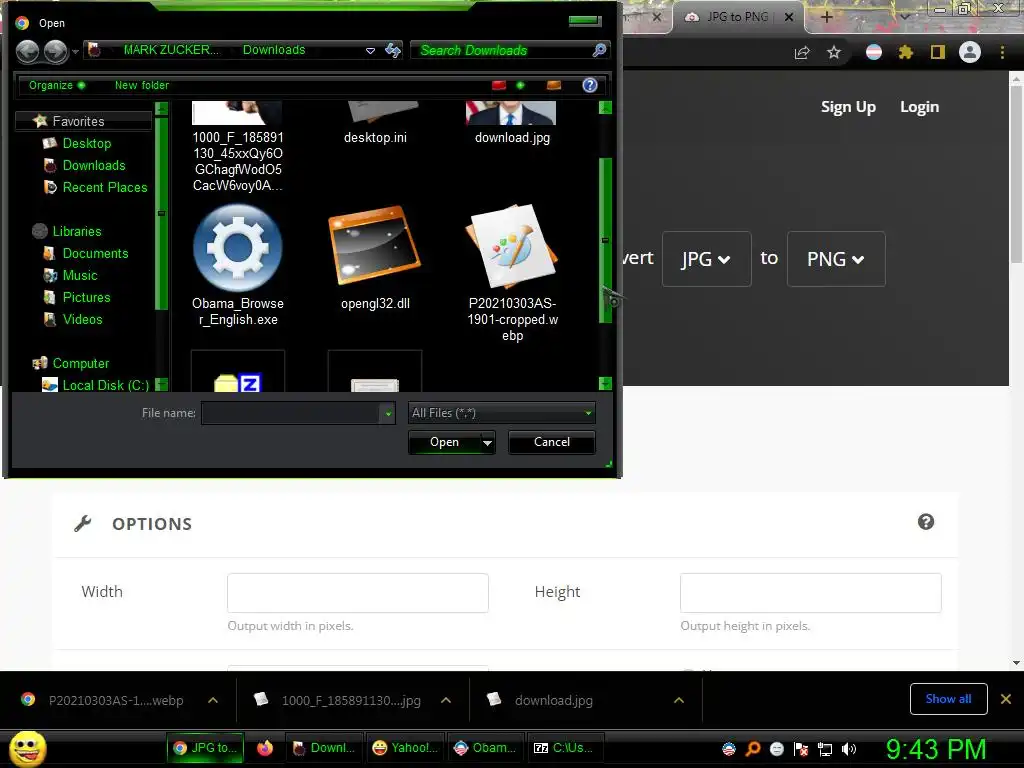Click the Open button
1024x768 pixels.
coord(444,443)
